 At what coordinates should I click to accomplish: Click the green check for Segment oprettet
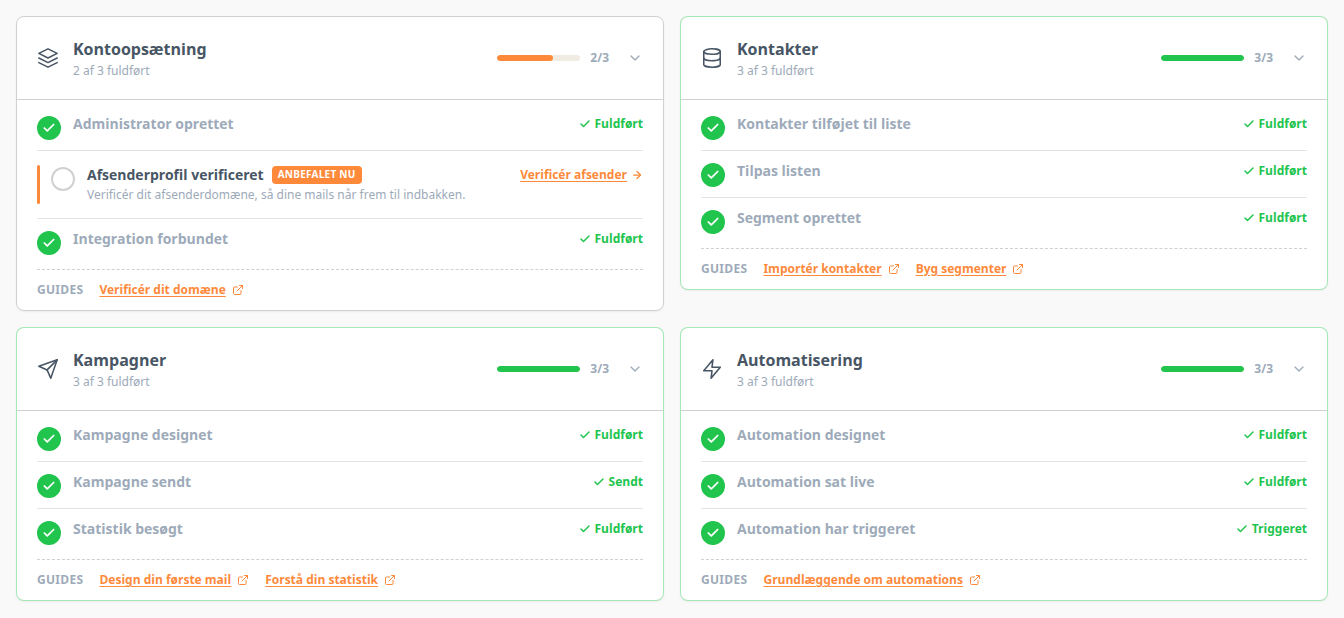[713, 222]
